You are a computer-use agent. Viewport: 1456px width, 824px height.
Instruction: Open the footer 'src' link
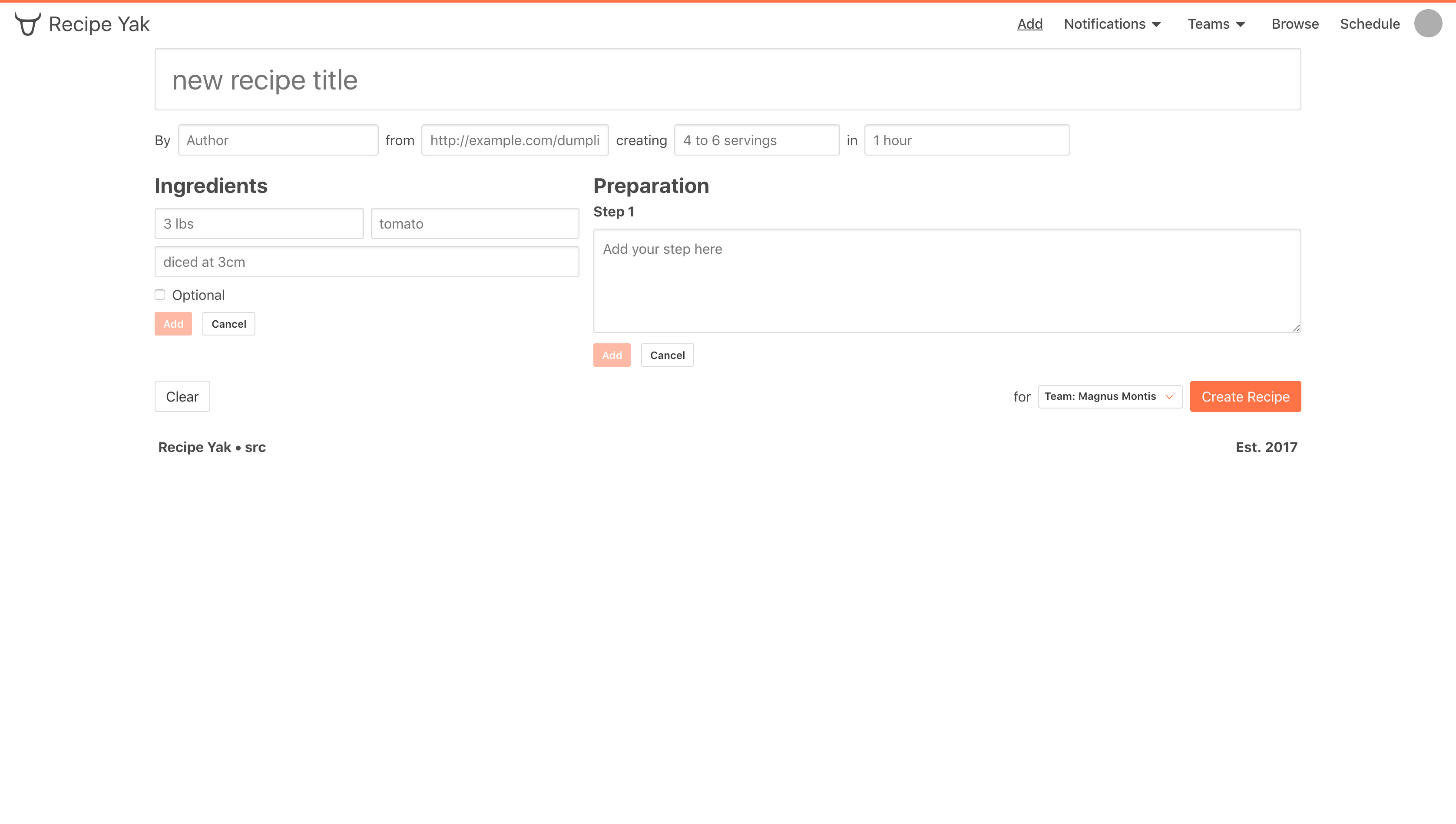click(255, 447)
